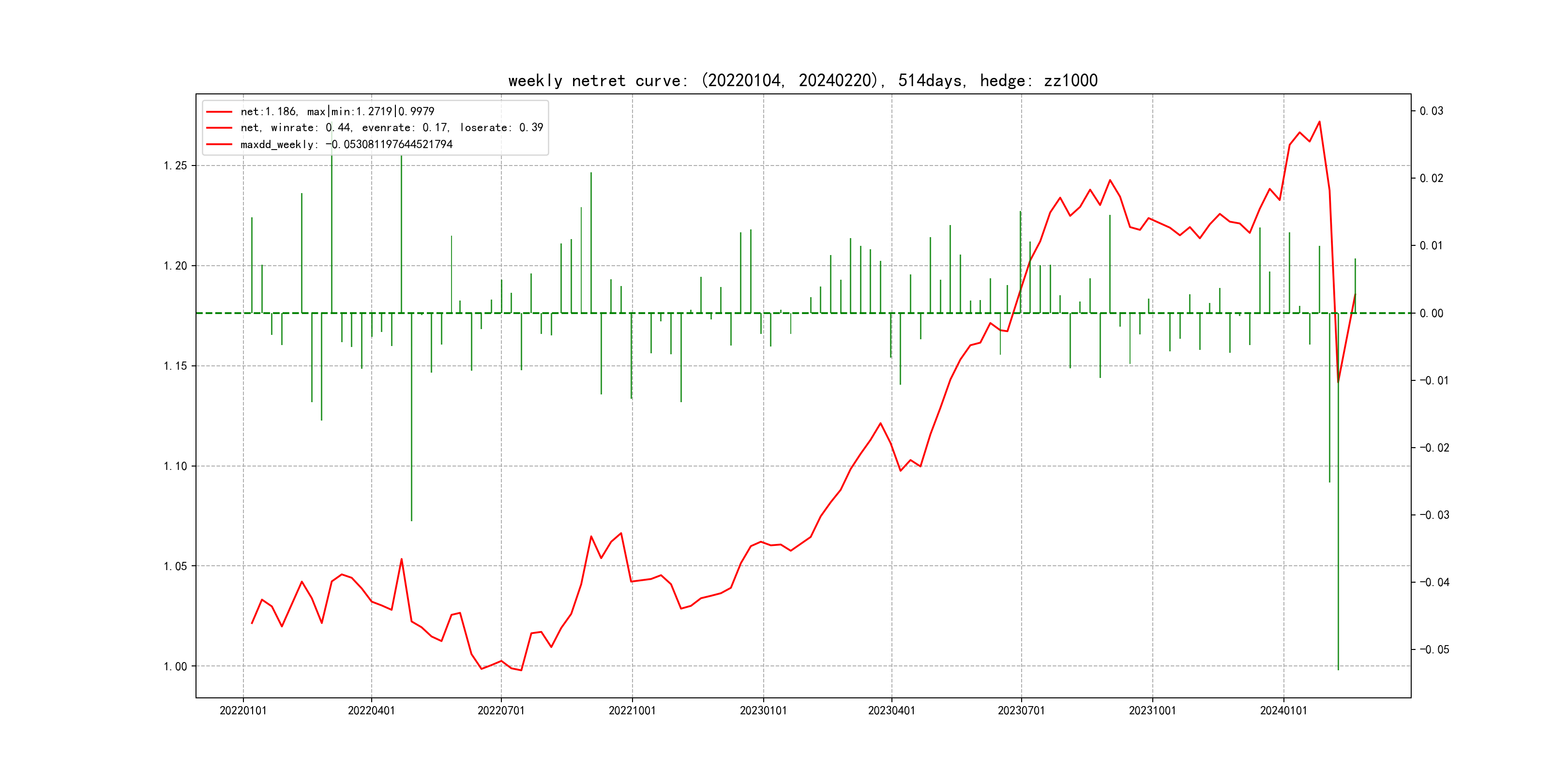Select the 20220701 date tick label
Viewport: 1568px width, 784px height.
pos(501,711)
